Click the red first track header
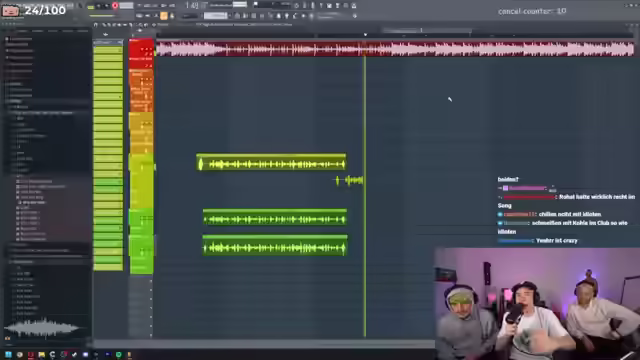Screen dimensions: 640x360 (x=141, y=48)
